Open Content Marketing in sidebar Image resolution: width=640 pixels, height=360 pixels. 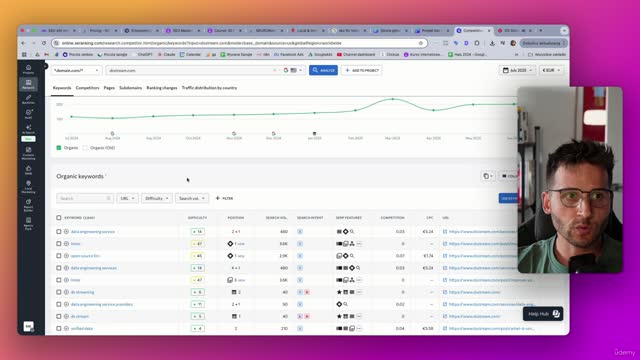tap(28, 153)
